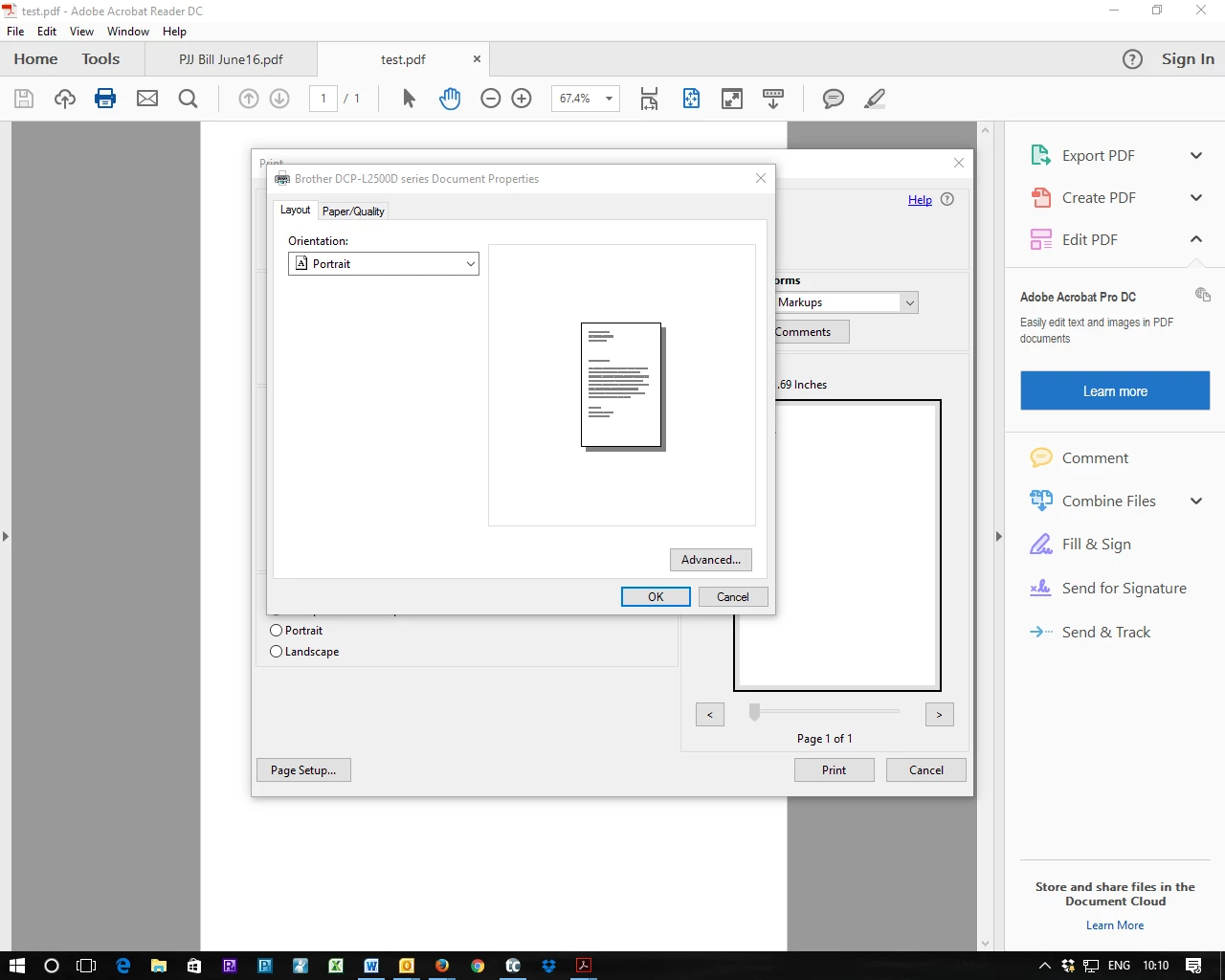Click Document Cloud Learn More link
The image size is (1225, 980).
click(x=1115, y=925)
